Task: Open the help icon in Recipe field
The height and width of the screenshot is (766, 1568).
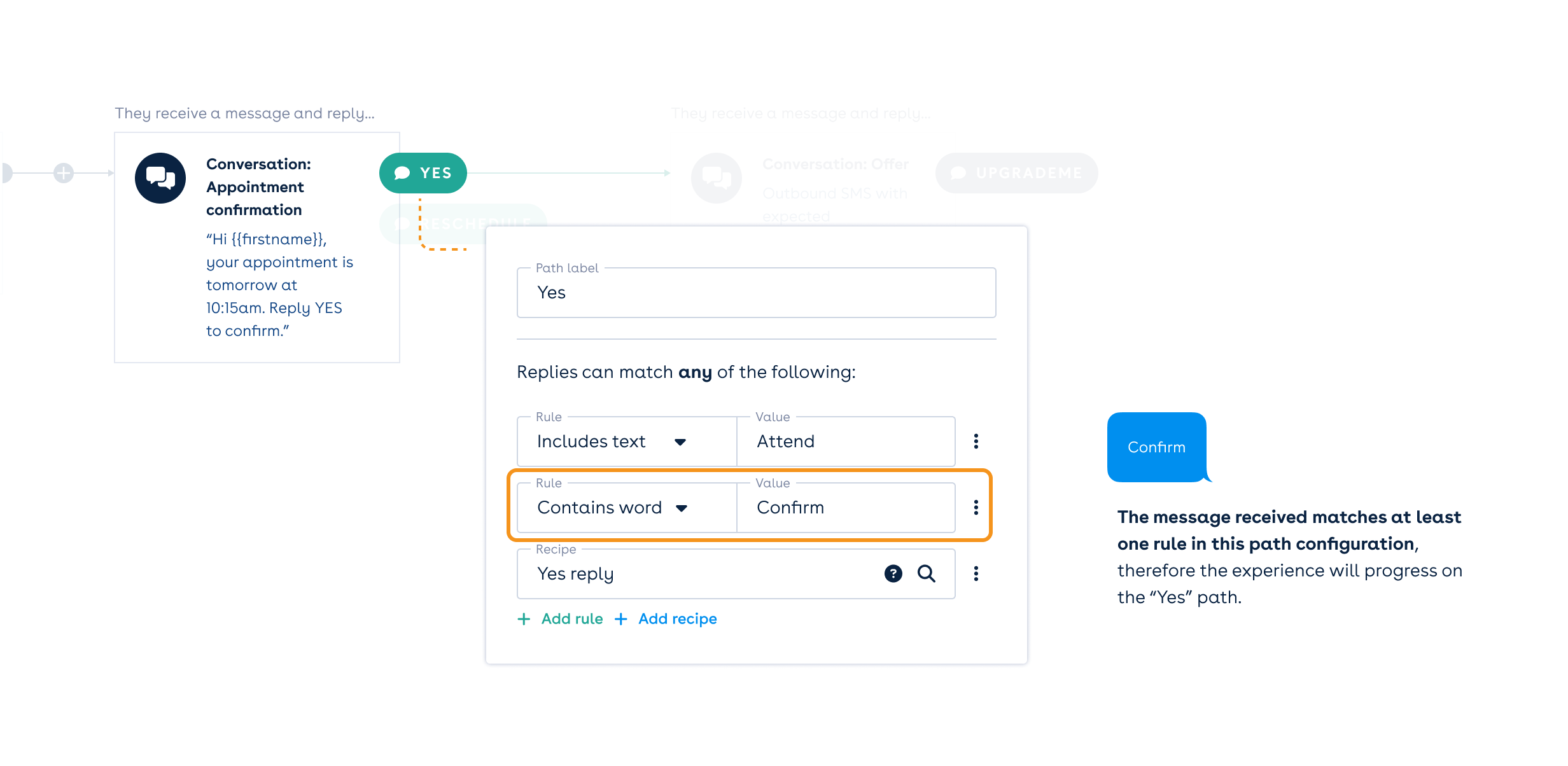Action: pos(893,574)
